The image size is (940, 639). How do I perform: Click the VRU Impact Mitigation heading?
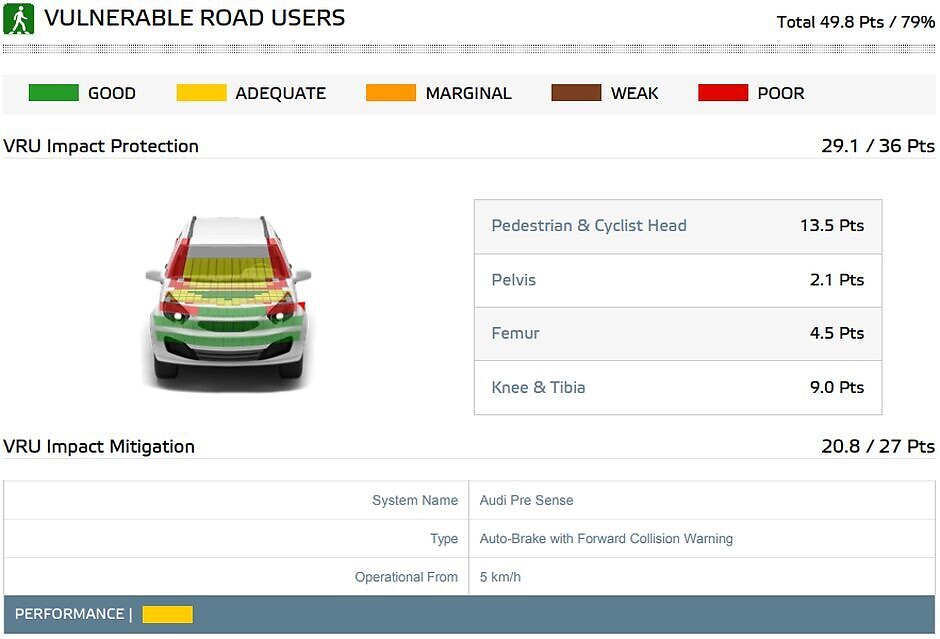tap(99, 447)
